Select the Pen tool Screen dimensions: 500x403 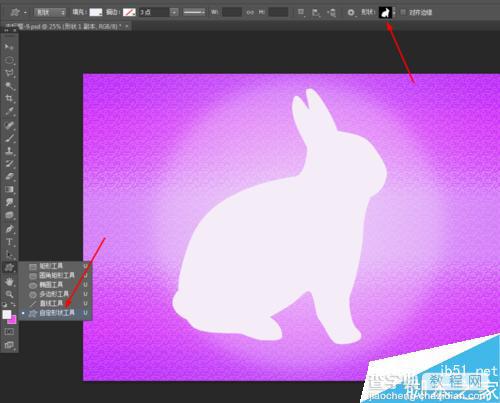pyautogui.click(x=9, y=229)
